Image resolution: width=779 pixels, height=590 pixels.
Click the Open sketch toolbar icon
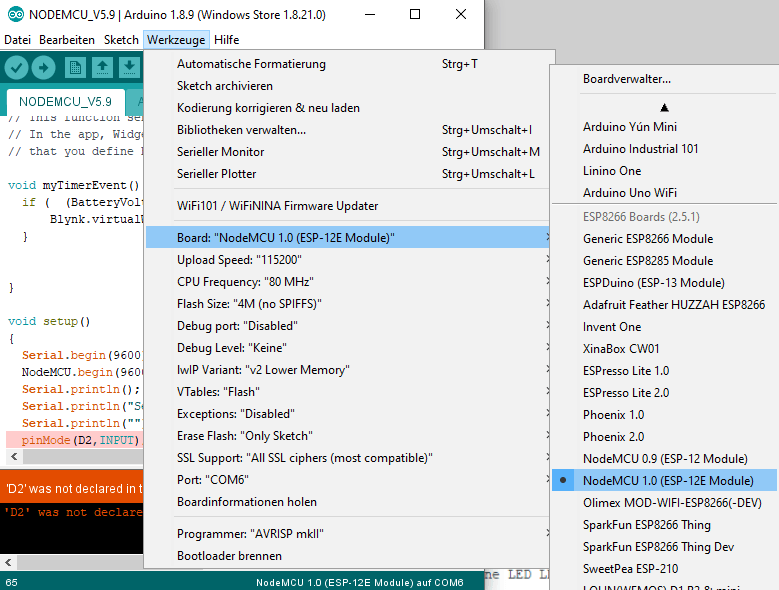102,67
